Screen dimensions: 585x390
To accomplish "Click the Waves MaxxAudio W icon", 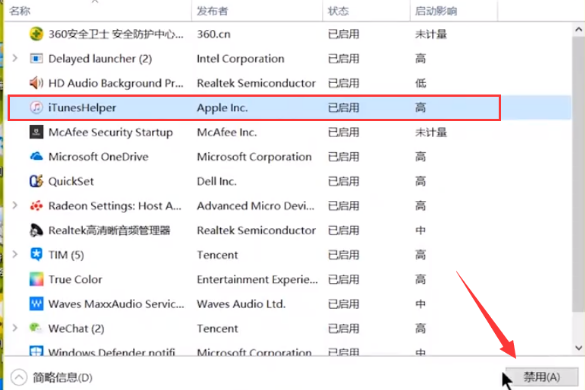I will click(36, 304).
